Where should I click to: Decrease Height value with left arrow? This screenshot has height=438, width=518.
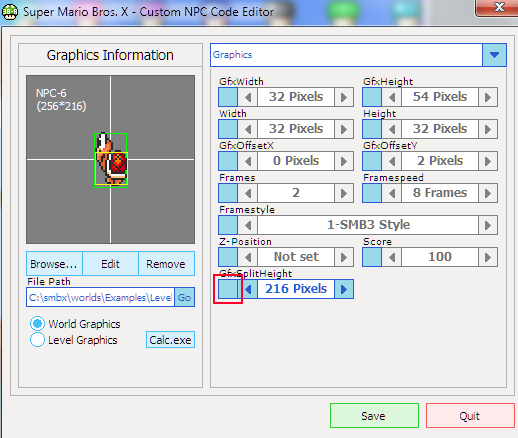[392, 129]
